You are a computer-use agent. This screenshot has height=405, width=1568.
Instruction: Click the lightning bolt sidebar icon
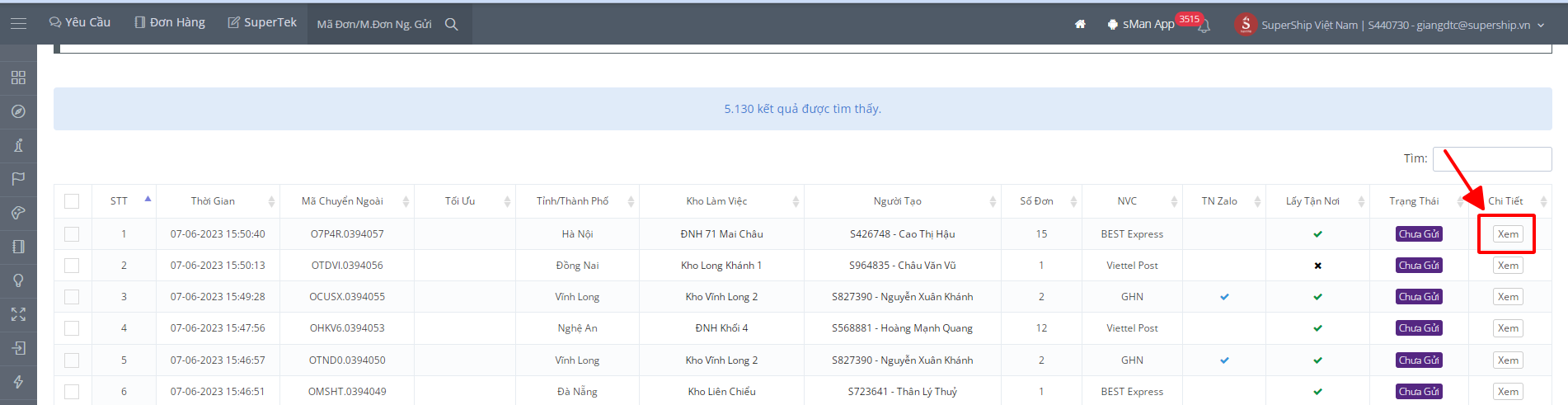coord(18,382)
